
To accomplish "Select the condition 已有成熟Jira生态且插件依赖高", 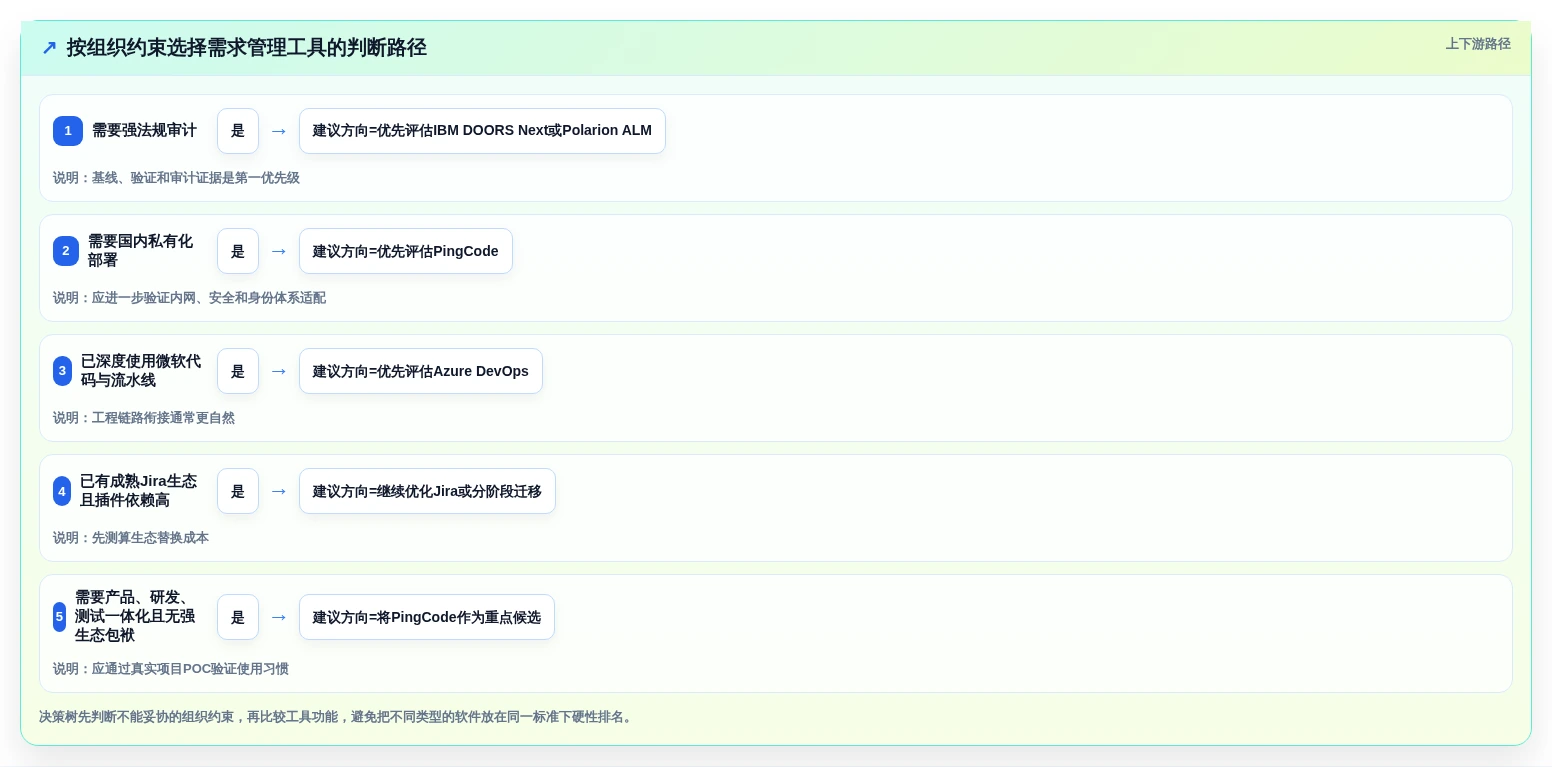I will click(138, 491).
